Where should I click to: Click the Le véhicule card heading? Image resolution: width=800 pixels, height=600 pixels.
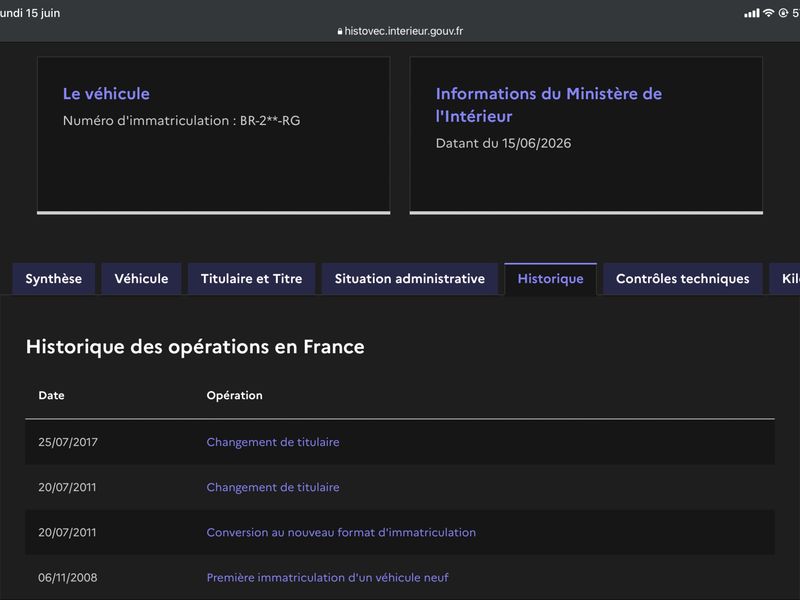[x=106, y=93]
